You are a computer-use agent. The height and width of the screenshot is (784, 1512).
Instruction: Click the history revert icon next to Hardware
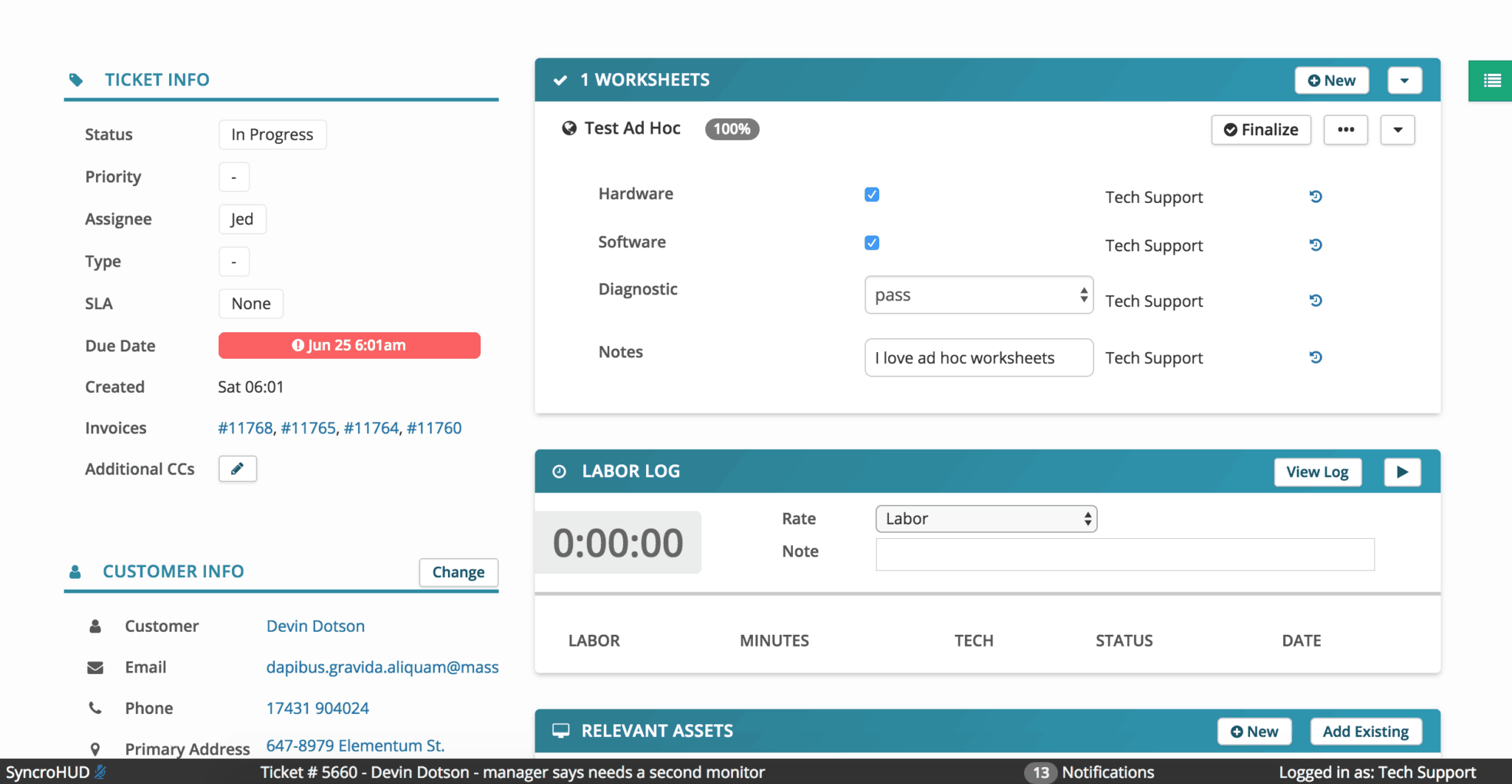pos(1316,196)
